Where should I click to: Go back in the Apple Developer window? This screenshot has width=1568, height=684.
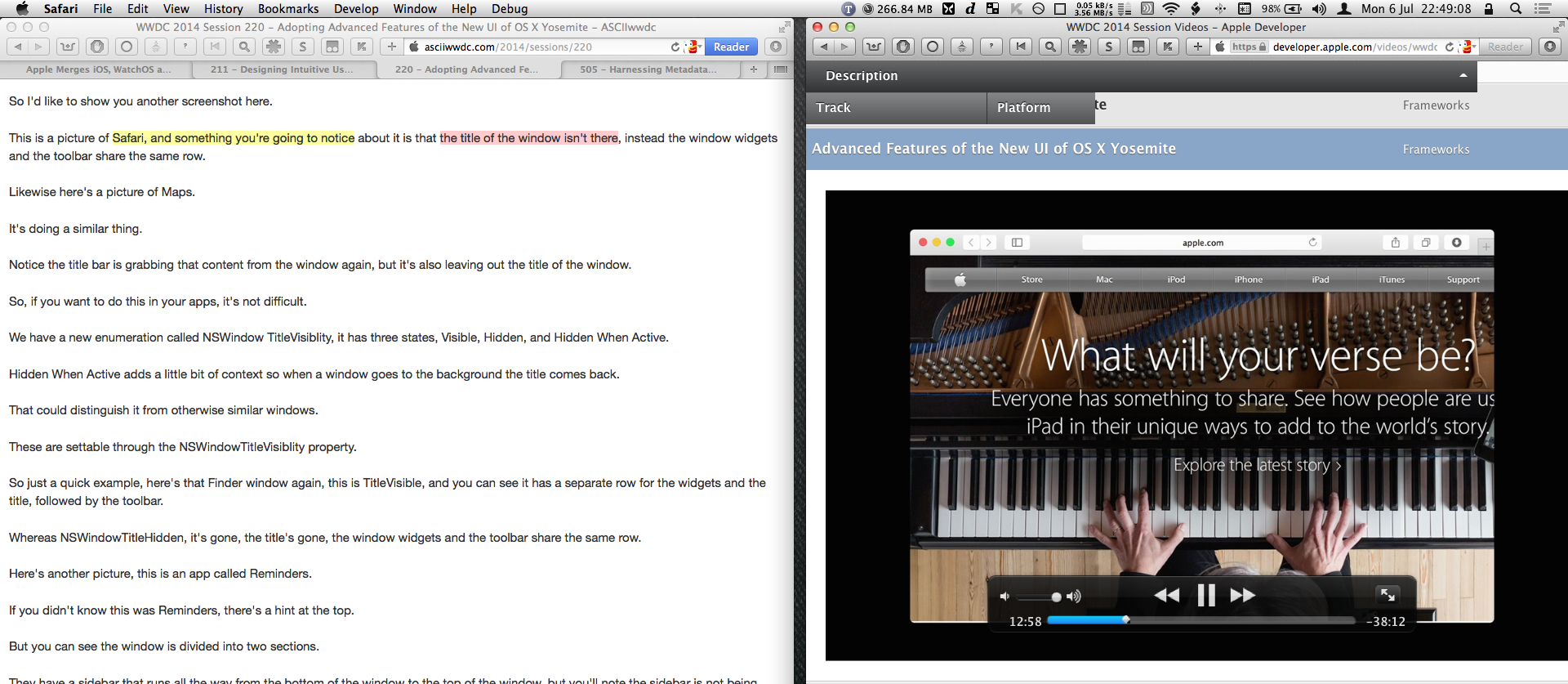[x=823, y=47]
